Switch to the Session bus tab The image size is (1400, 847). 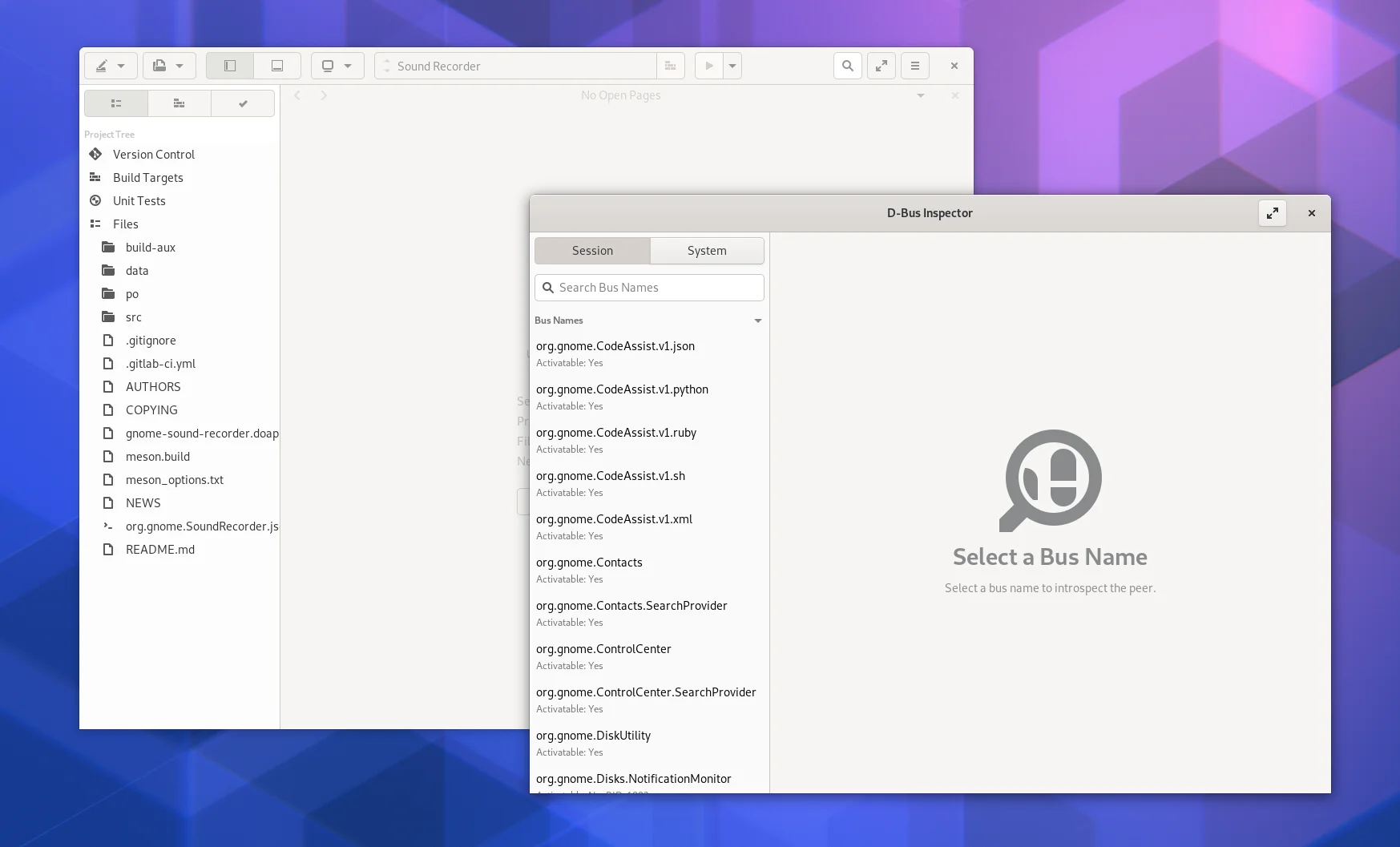coord(592,251)
